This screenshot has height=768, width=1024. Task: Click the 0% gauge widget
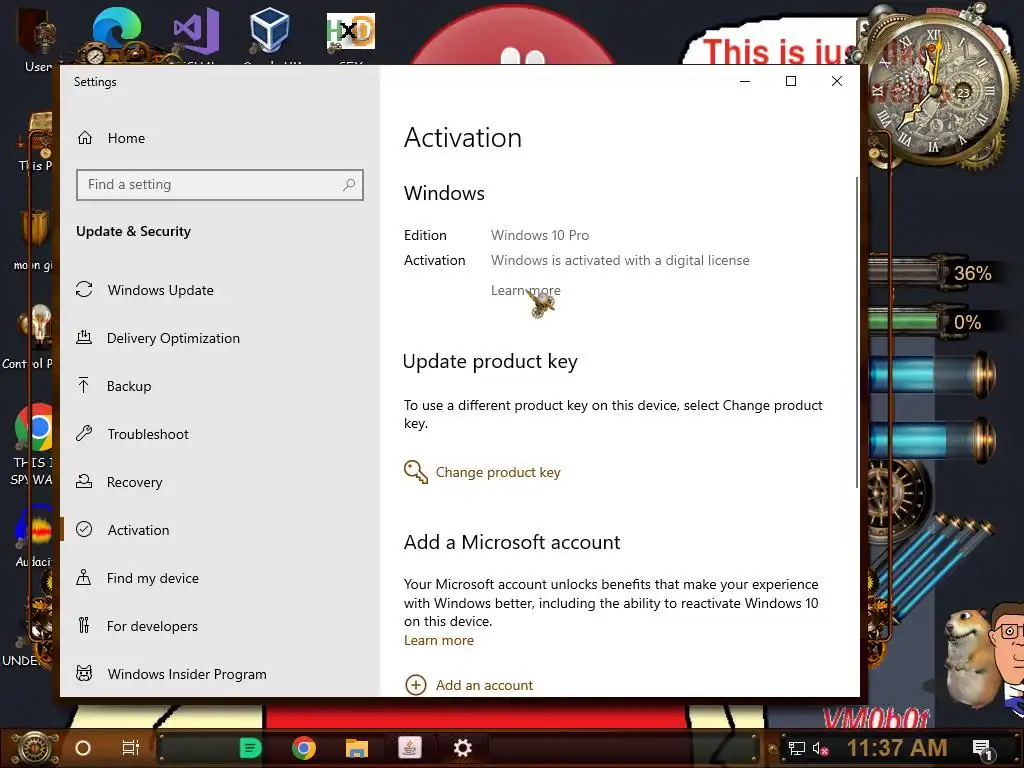click(931, 322)
